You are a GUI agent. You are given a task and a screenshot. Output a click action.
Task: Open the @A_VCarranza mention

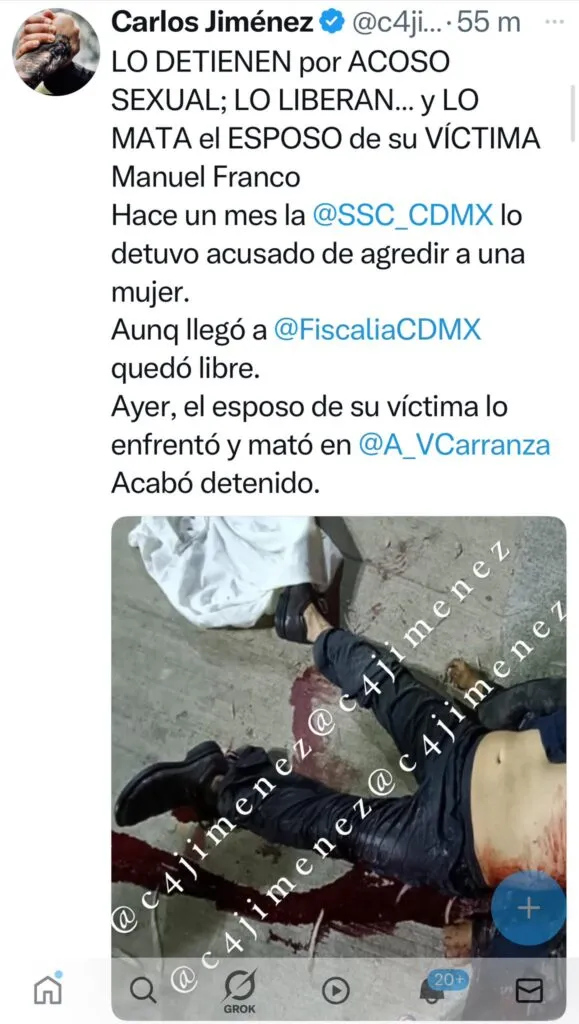click(x=454, y=446)
